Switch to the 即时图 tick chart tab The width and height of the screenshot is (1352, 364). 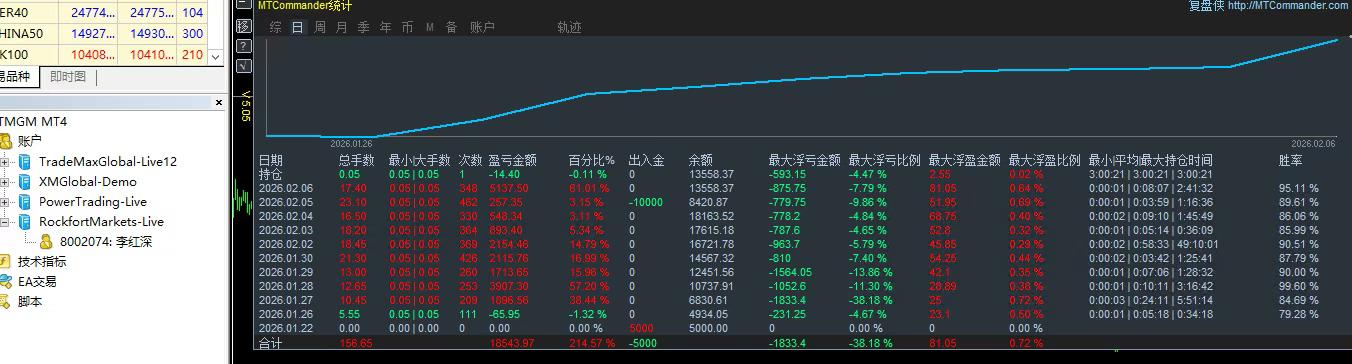(x=67, y=77)
